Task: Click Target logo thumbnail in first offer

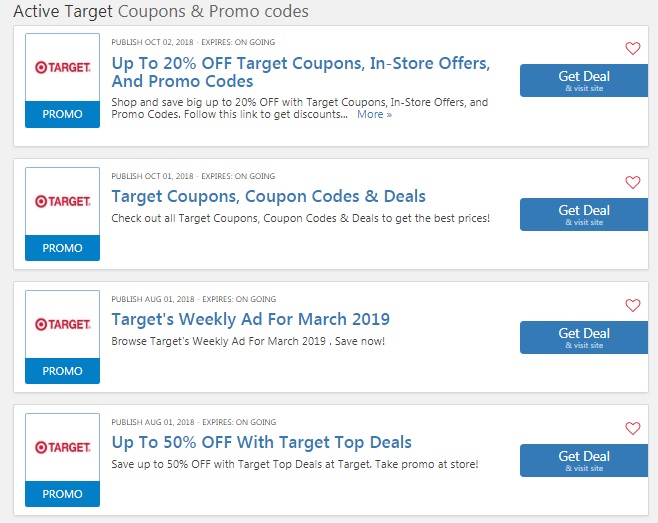Action: [63, 67]
